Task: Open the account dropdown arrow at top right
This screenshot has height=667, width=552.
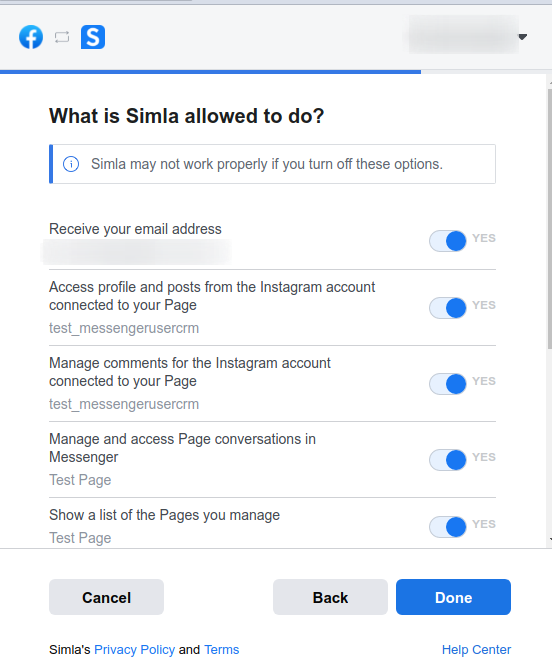Action: 523,37
